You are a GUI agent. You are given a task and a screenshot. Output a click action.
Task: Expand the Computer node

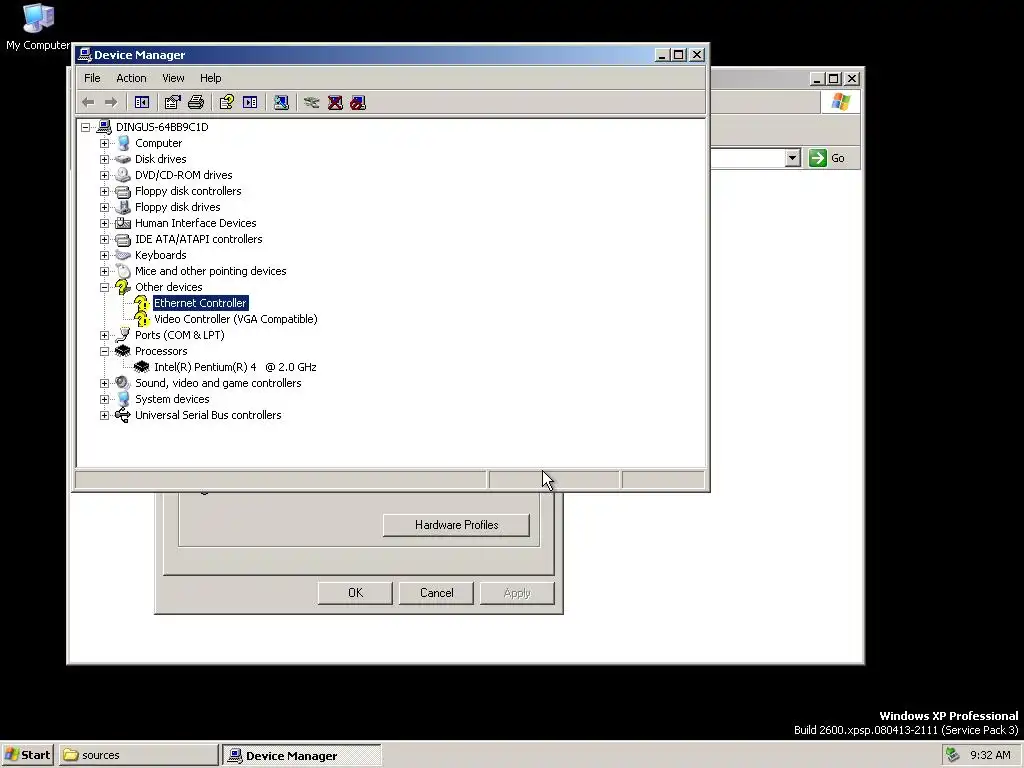pyautogui.click(x=104, y=143)
